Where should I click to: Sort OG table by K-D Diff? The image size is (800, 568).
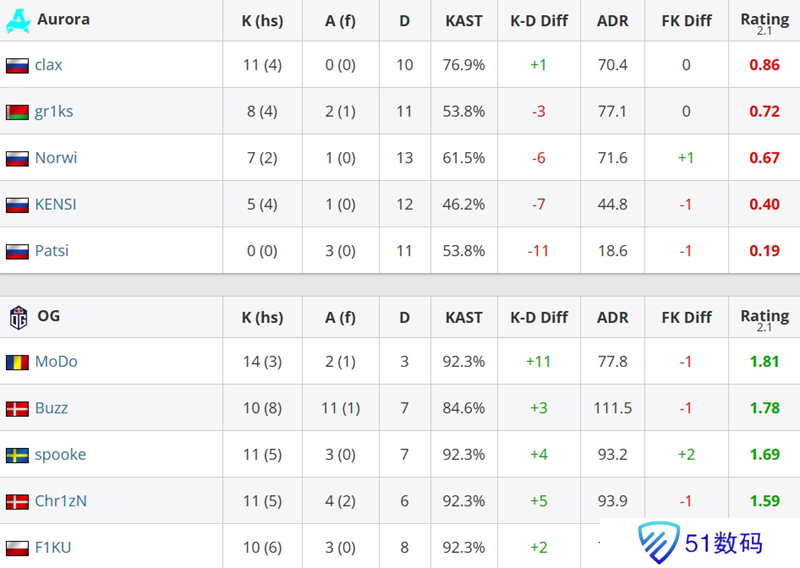point(539,317)
